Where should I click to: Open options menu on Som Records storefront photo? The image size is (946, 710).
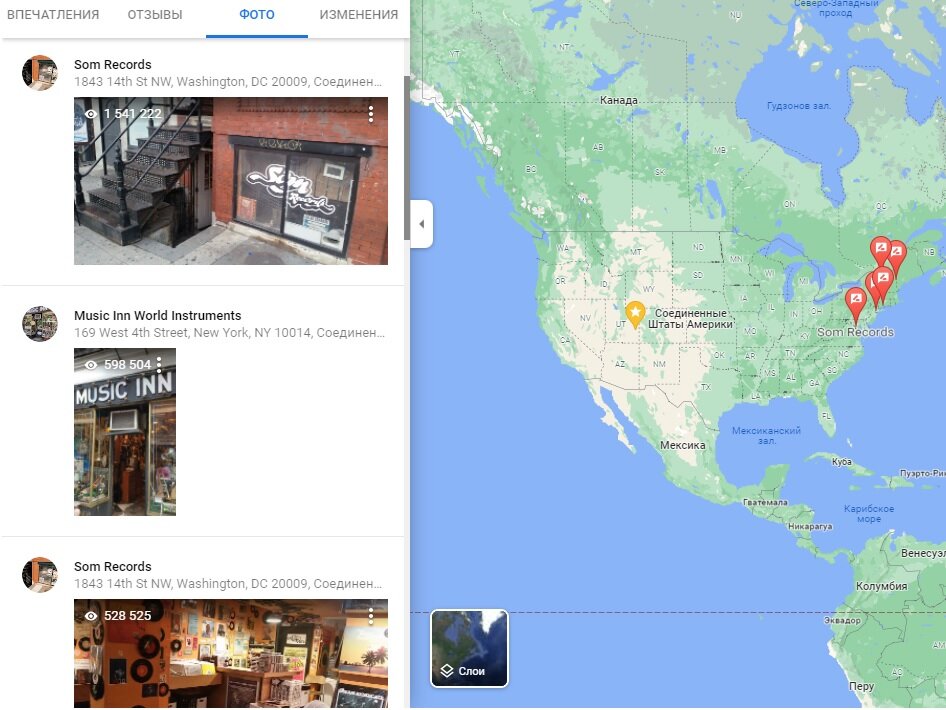coord(370,113)
